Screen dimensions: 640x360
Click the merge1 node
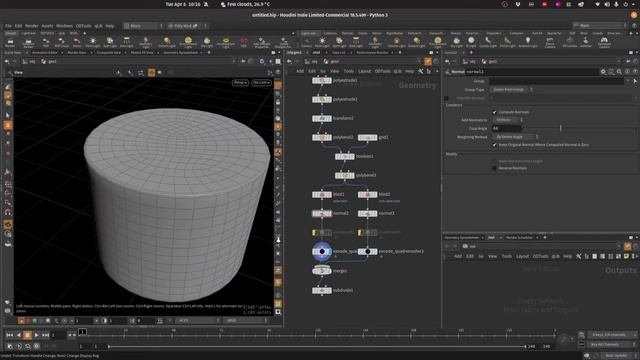click(322, 271)
